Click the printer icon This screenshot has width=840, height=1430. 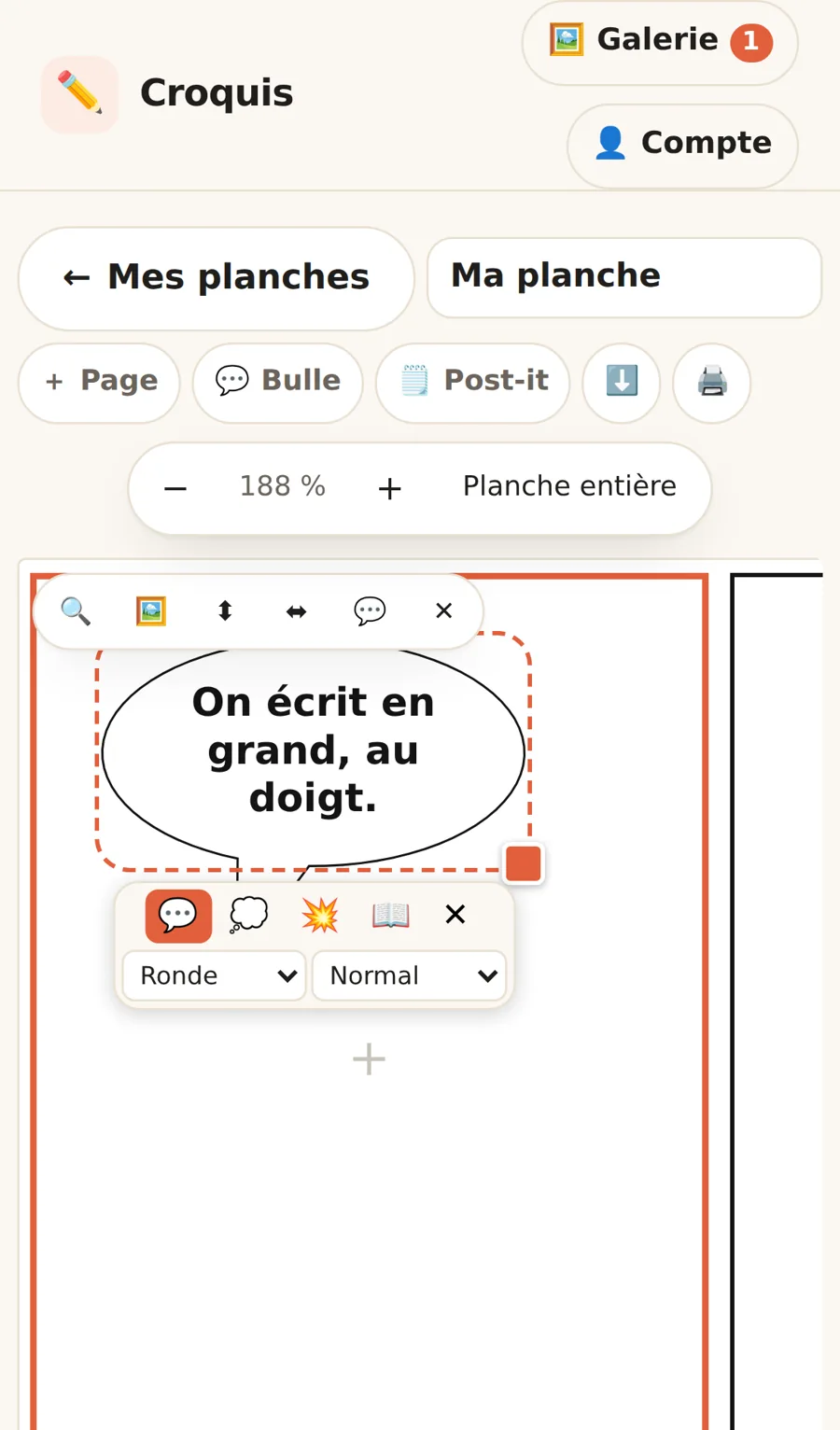712,383
